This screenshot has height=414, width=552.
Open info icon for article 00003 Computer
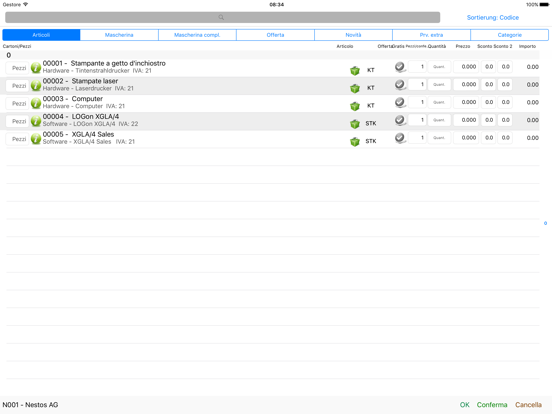click(x=36, y=103)
